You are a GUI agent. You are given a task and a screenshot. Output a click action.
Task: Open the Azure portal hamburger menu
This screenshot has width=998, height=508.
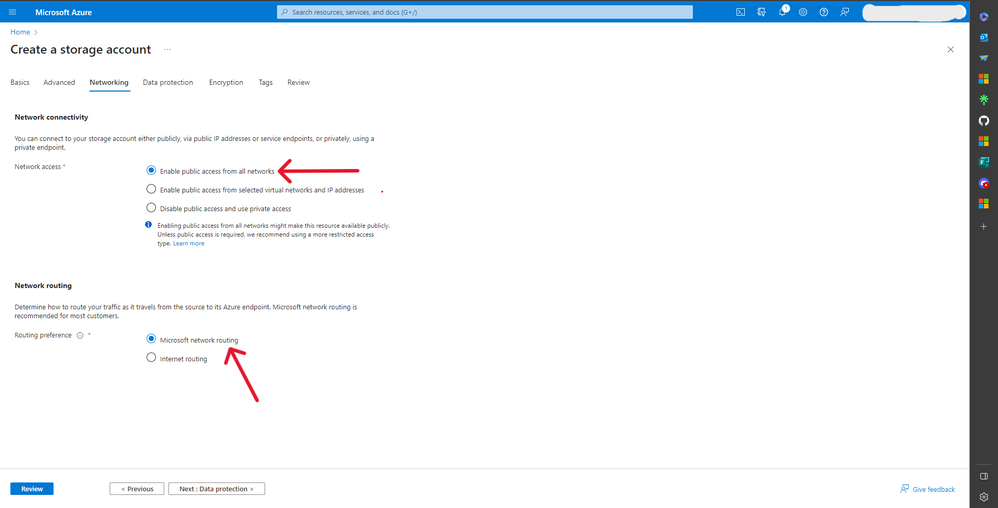click(13, 12)
